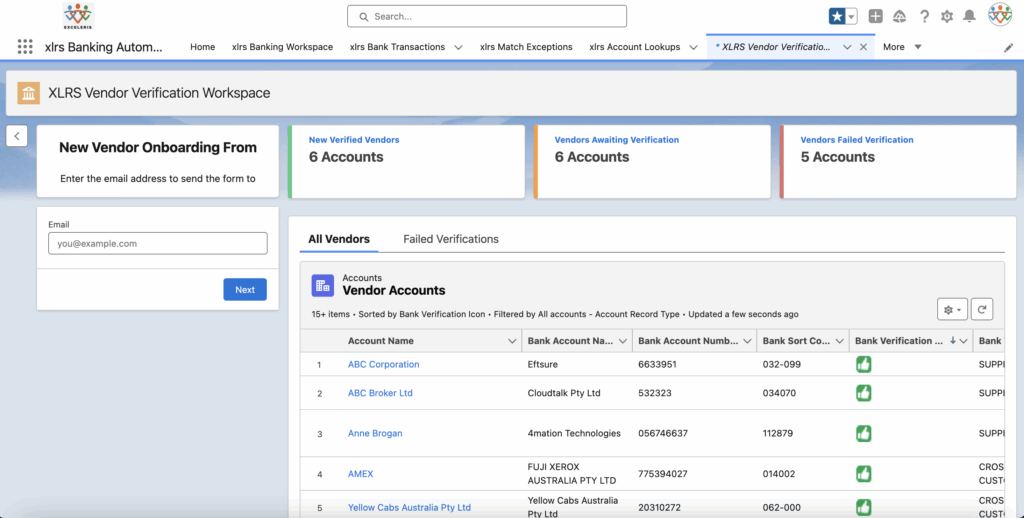Click the Bank Account Number column header

pyautogui.click(x=688, y=341)
